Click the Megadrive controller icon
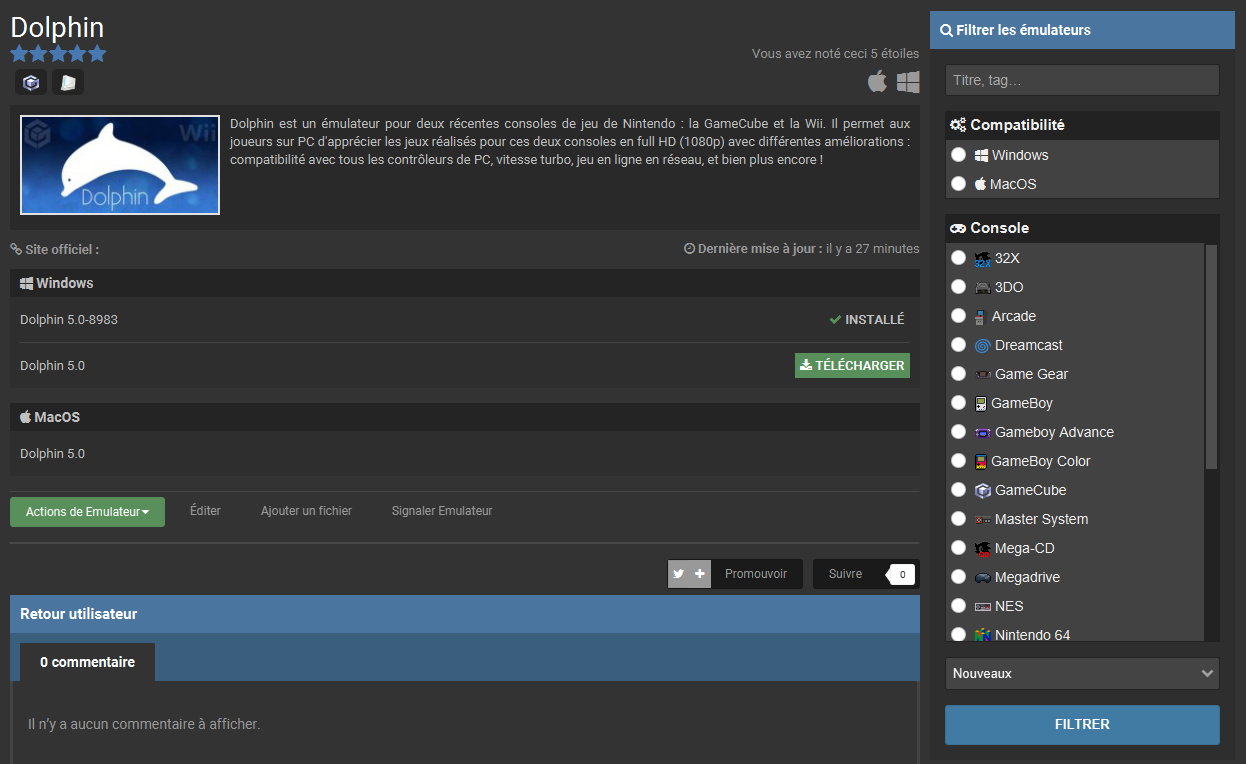The width and height of the screenshot is (1246, 764). [x=982, y=577]
